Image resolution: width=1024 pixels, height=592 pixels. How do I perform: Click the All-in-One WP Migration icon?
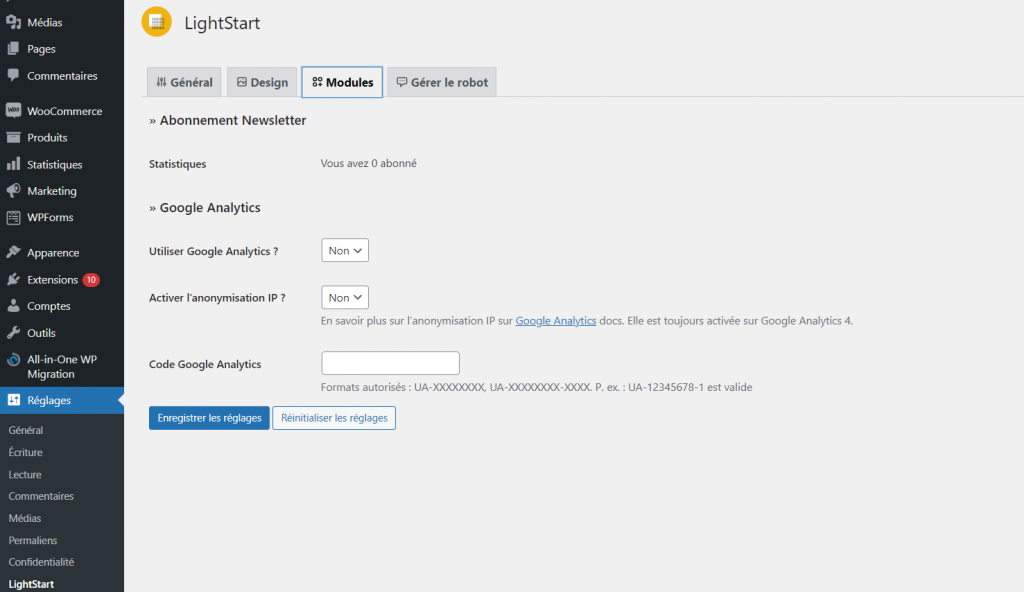click(14, 360)
